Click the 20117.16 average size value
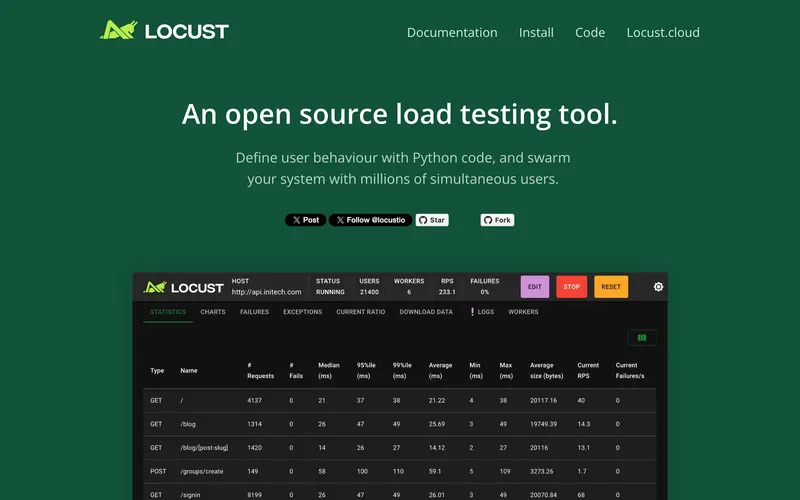800x500 pixels. click(543, 401)
